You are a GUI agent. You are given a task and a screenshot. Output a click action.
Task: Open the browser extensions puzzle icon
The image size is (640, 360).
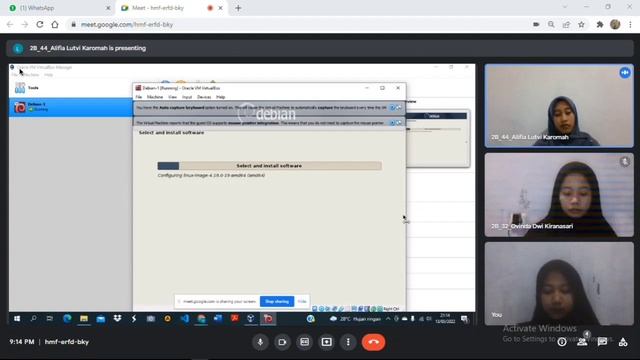[x=600, y=24]
